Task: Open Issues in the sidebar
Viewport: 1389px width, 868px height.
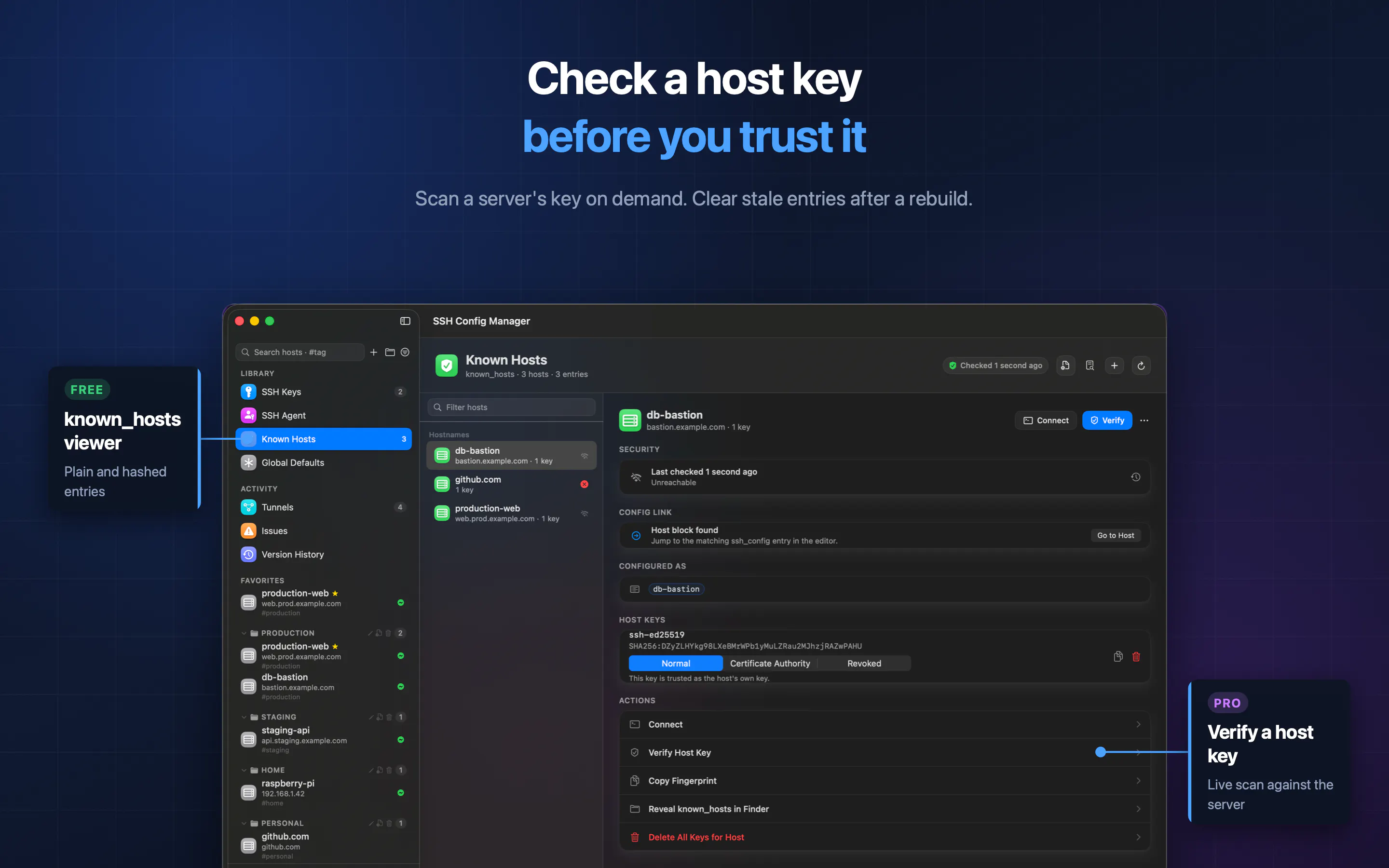Action: click(x=323, y=530)
